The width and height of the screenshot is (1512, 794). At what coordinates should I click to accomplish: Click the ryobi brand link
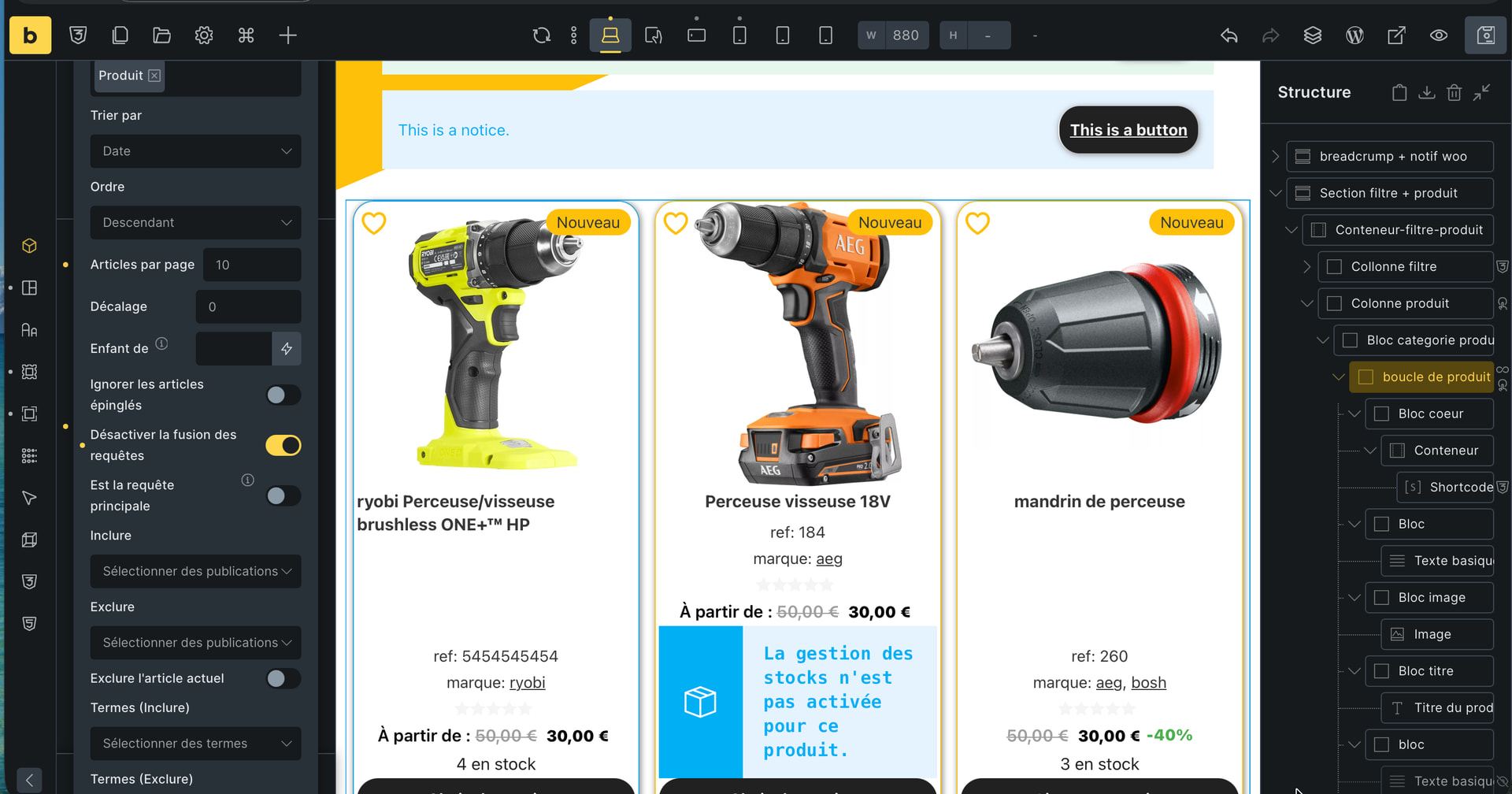527,683
